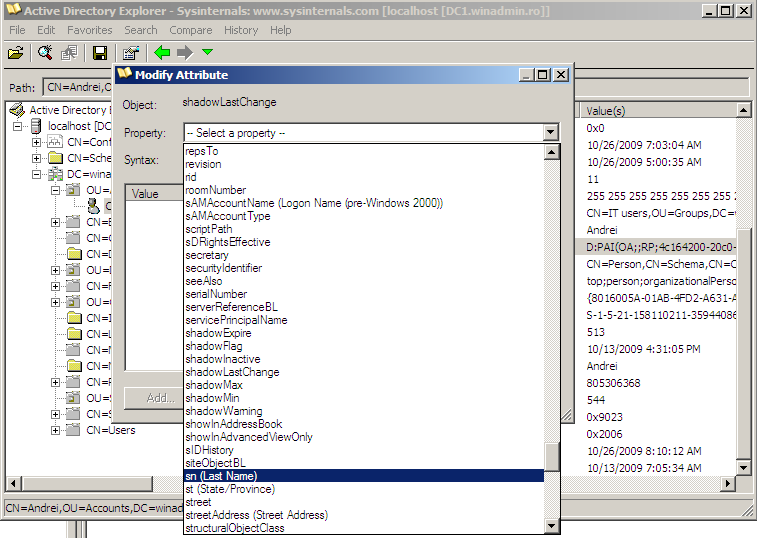The height and width of the screenshot is (538, 757).
Task: Open the green history dropdown arrow
Action: tap(208, 52)
